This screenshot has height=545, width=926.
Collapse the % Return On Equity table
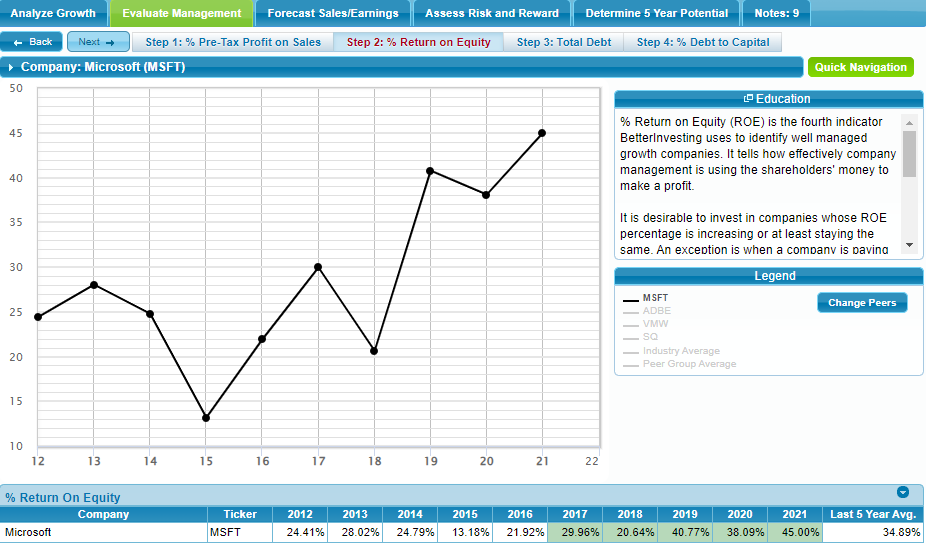click(x=903, y=492)
